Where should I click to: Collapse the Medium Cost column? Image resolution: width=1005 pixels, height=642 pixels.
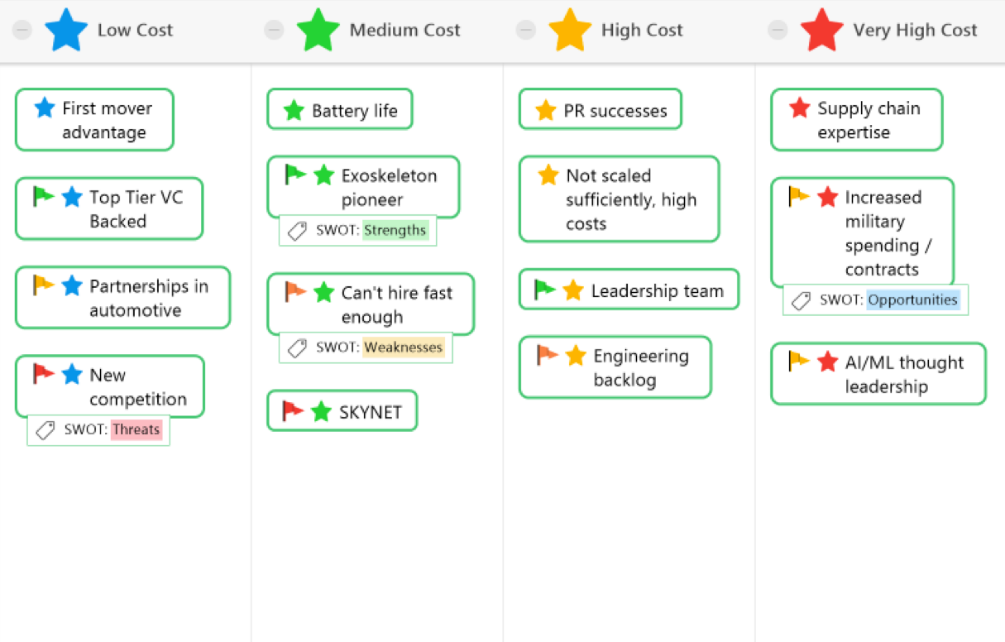click(274, 31)
